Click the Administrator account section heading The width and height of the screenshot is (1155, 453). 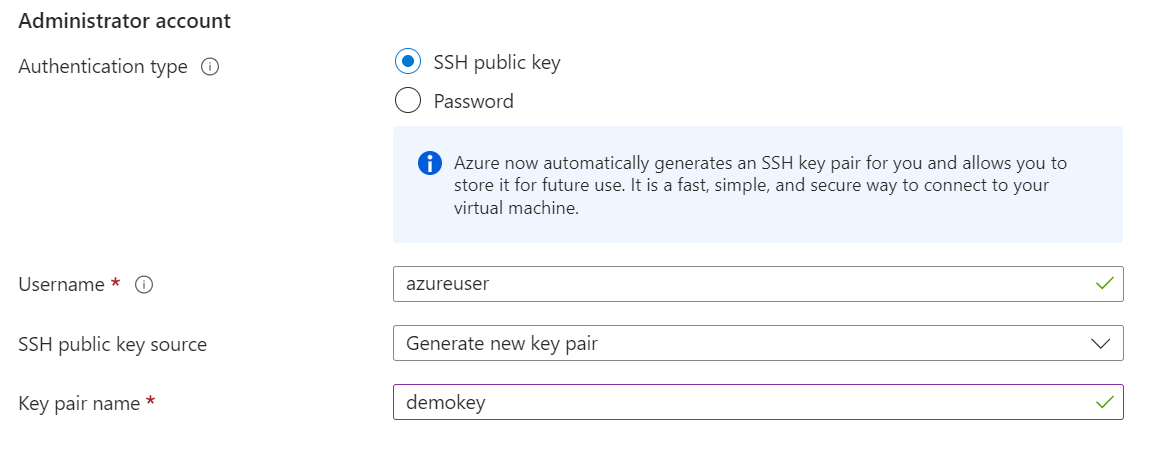point(124,21)
